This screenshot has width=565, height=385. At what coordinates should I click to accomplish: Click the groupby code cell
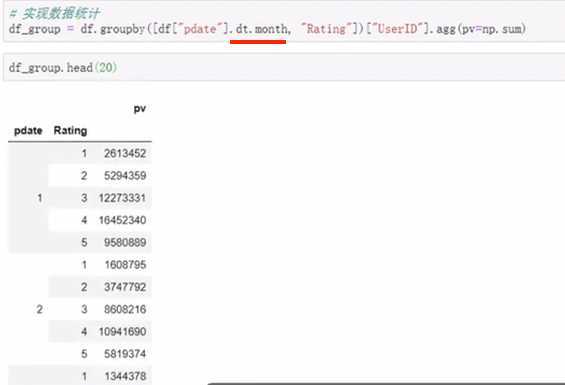(284, 22)
